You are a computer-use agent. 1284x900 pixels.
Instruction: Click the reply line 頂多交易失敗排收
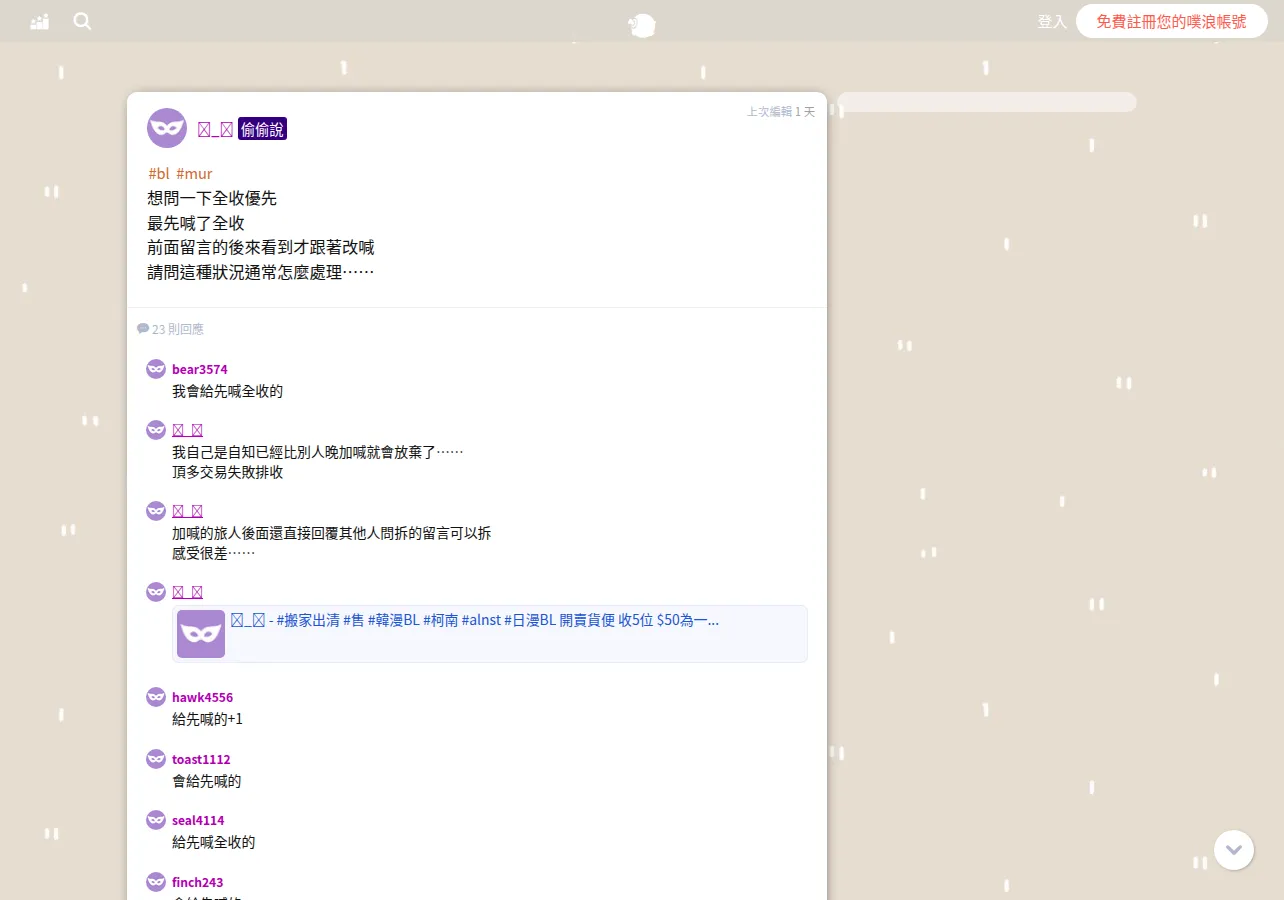227,472
